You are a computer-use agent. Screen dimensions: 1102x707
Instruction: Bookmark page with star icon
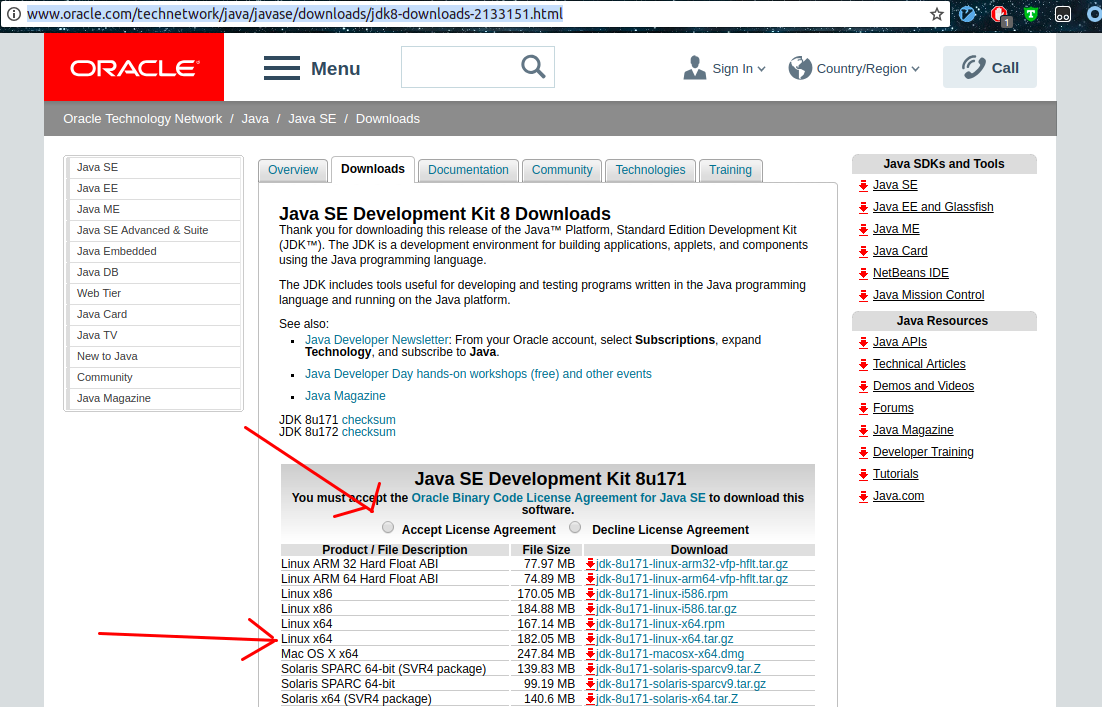coord(936,14)
